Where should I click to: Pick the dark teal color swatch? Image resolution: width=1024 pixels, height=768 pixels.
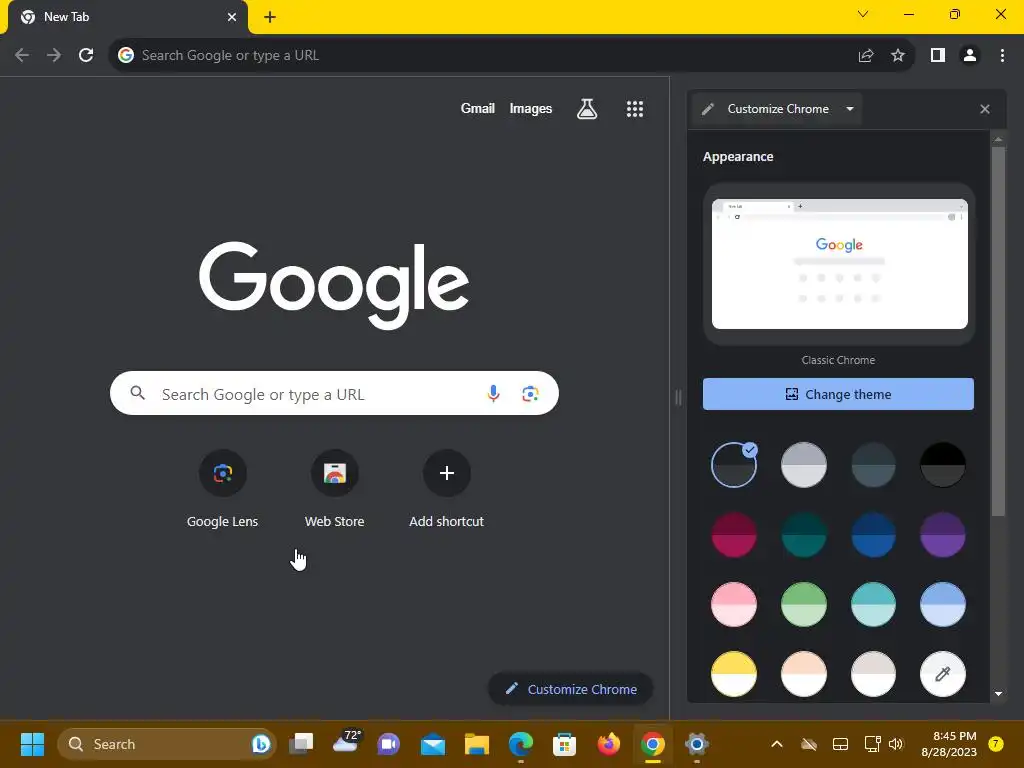point(803,535)
